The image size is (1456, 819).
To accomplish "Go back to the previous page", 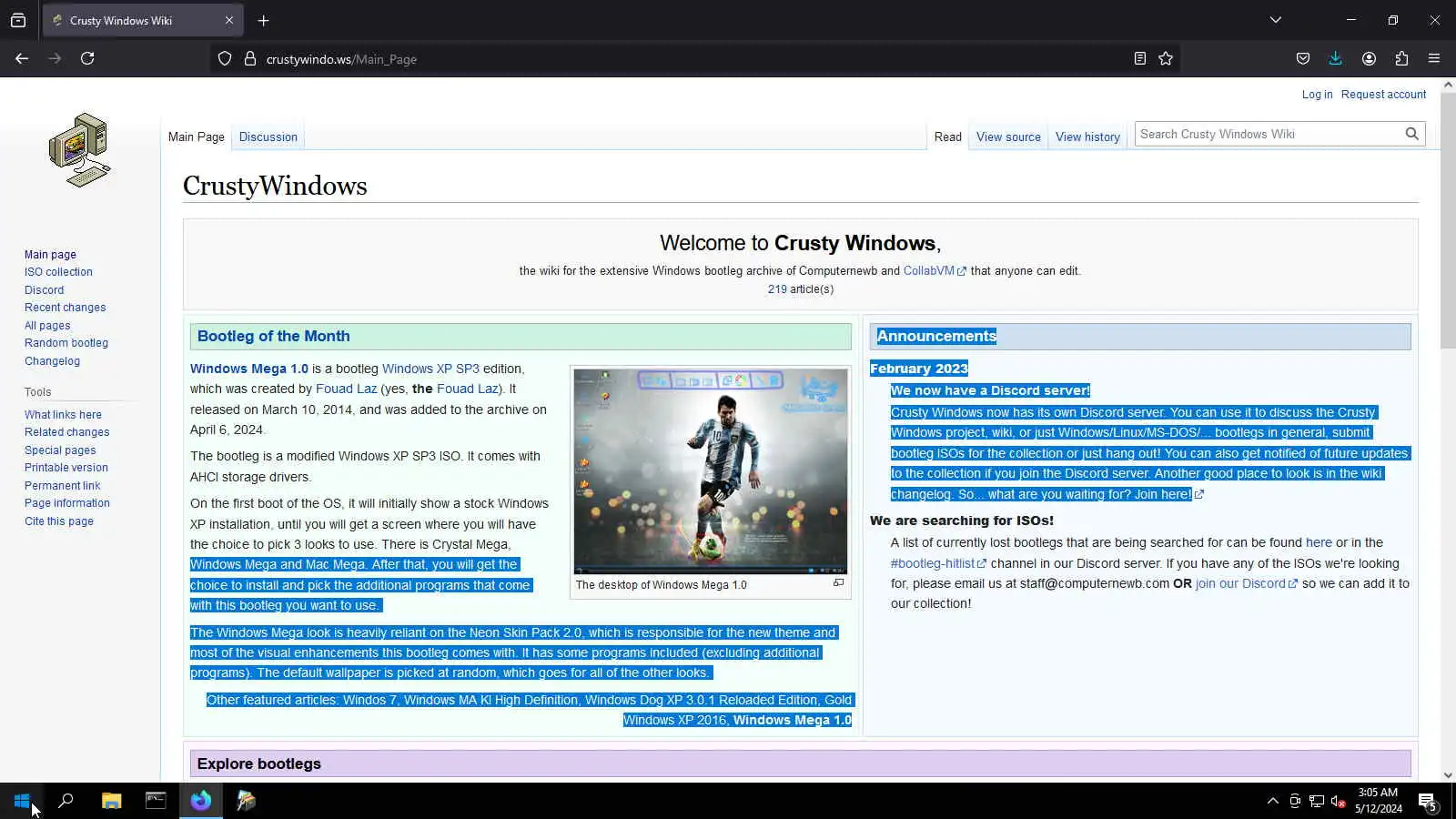I will (x=22, y=58).
